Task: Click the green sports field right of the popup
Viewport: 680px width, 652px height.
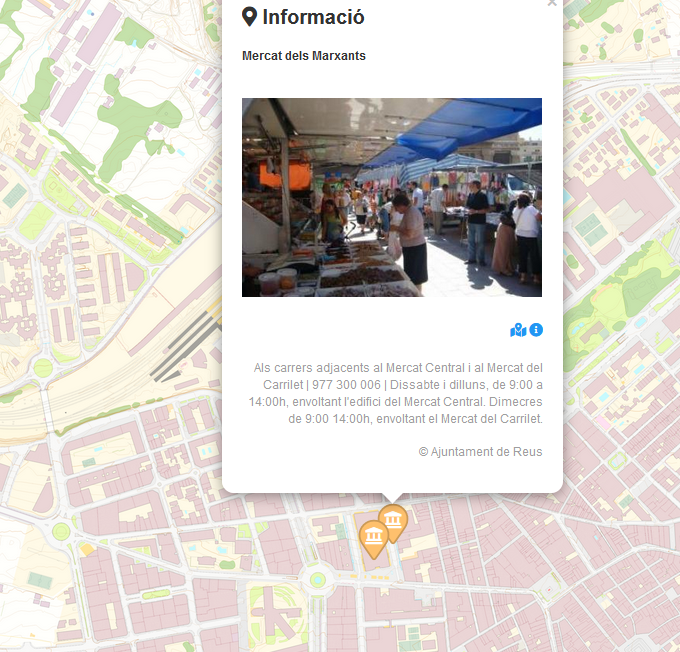Action: pyautogui.click(x=590, y=228)
